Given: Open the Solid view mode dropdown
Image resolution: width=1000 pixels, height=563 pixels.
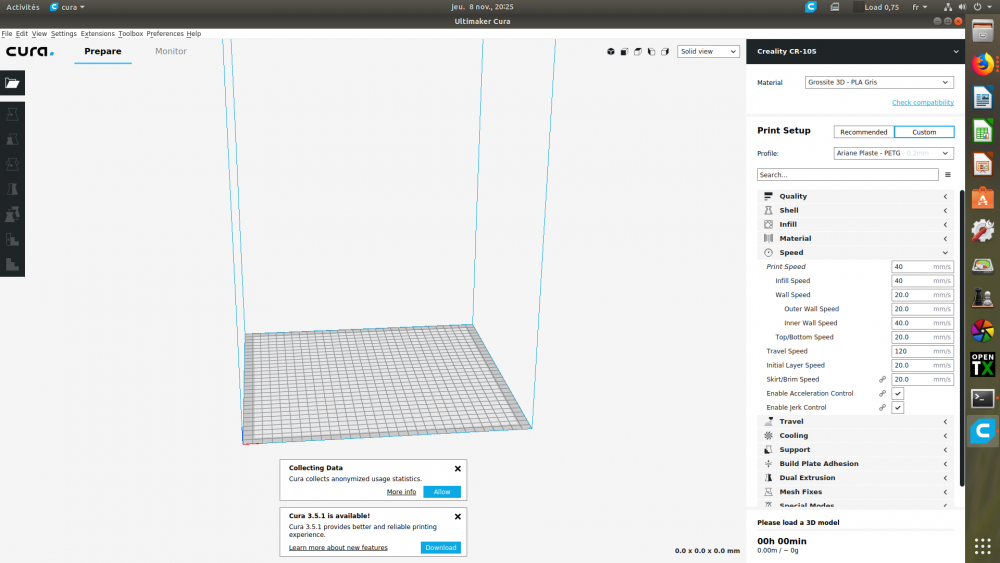Looking at the screenshot, I should tap(708, 52).
